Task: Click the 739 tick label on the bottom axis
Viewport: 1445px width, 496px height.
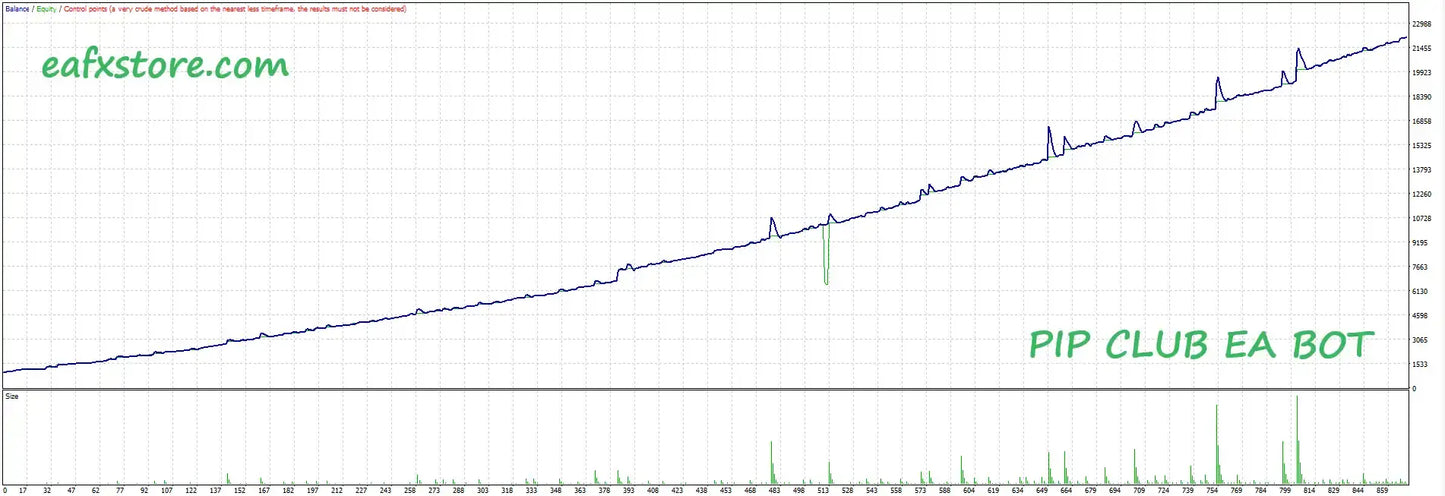Action: (x=1188, y=491)
